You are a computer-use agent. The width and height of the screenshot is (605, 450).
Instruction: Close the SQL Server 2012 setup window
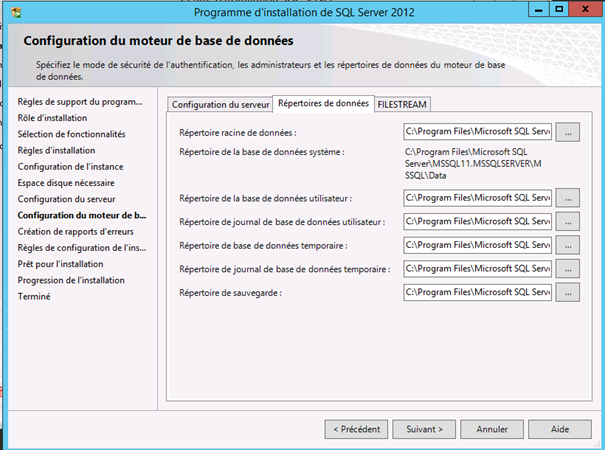pyautogui.click(x=585, y=10)
